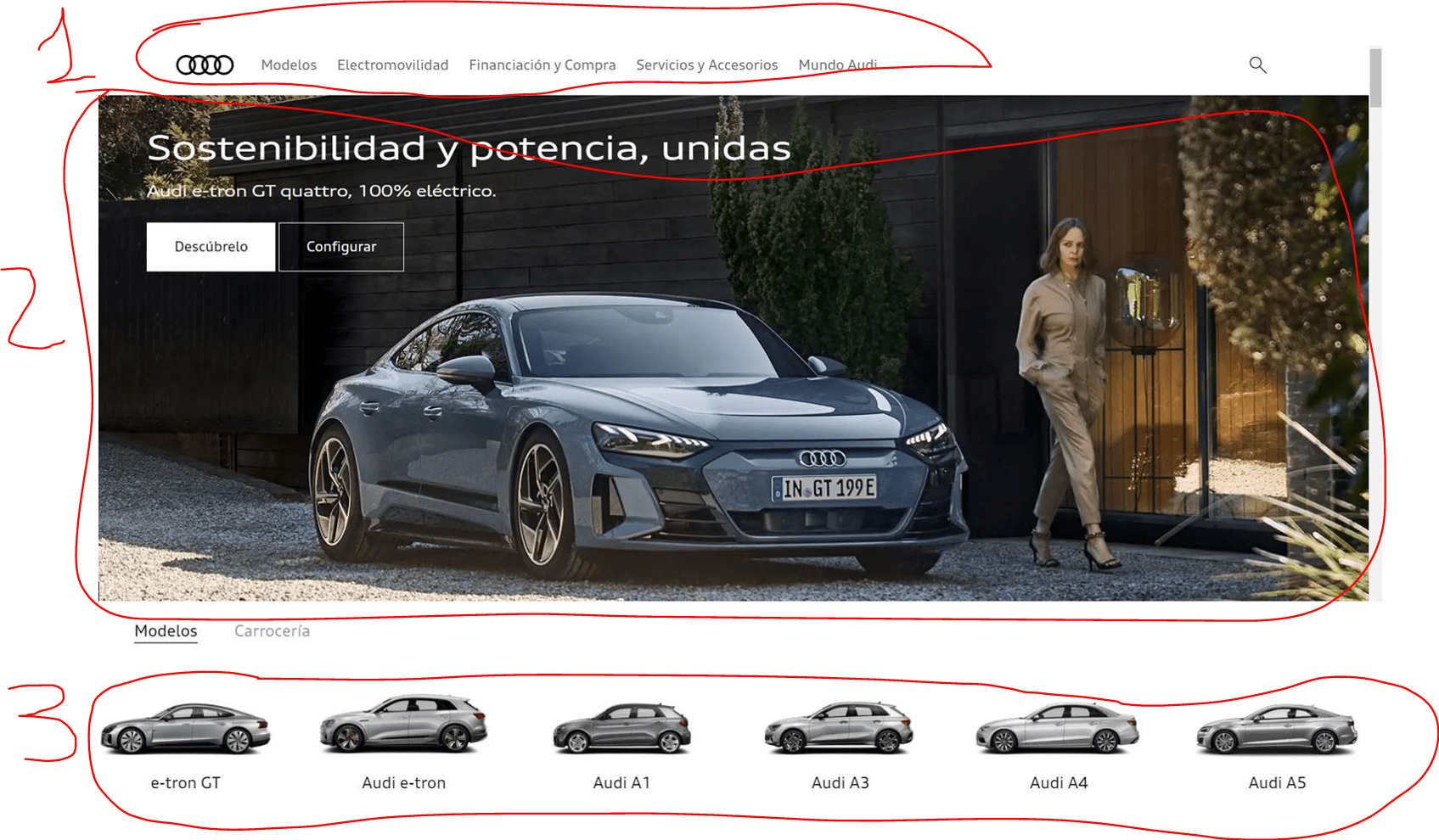The width and height of the screenshot is (1439, 840).
Task: Click the Audi e-tron model label
Action: (404, 783)
